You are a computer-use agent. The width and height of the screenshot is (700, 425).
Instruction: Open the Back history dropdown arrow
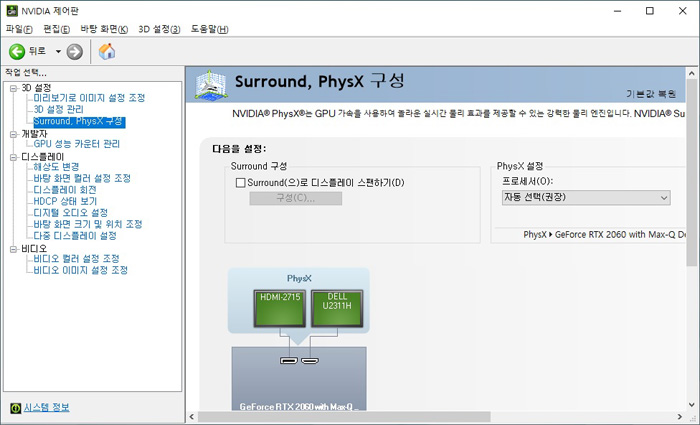tap(58, 52)
